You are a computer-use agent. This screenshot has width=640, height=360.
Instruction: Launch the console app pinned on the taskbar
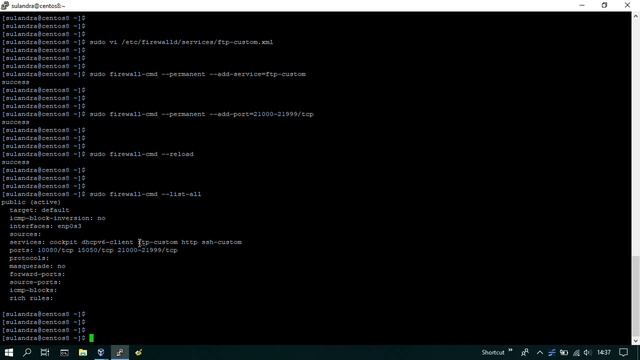[64, 352]
